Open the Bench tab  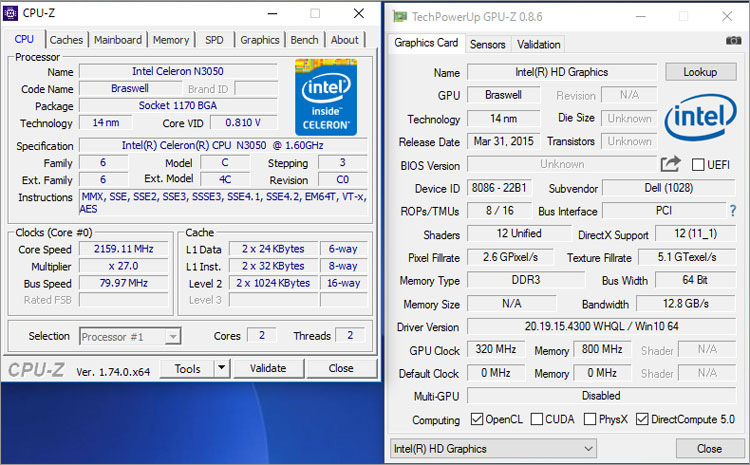tap(304, 40)
